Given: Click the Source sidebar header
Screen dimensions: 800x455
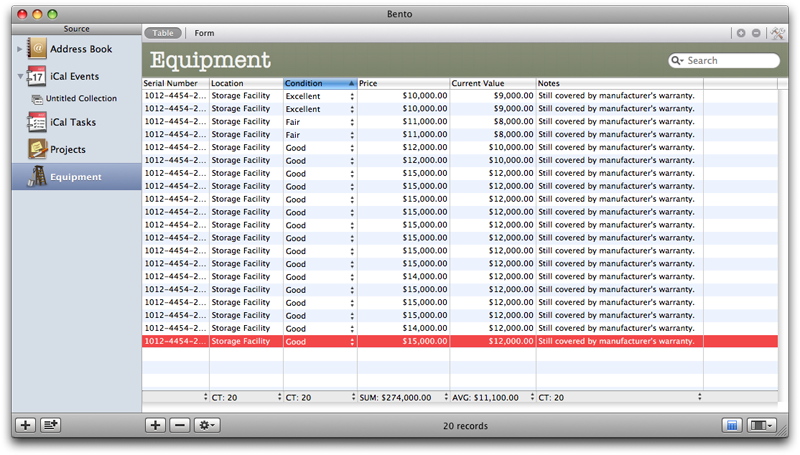Looking at the screenshot, I should tap(77, 29).
